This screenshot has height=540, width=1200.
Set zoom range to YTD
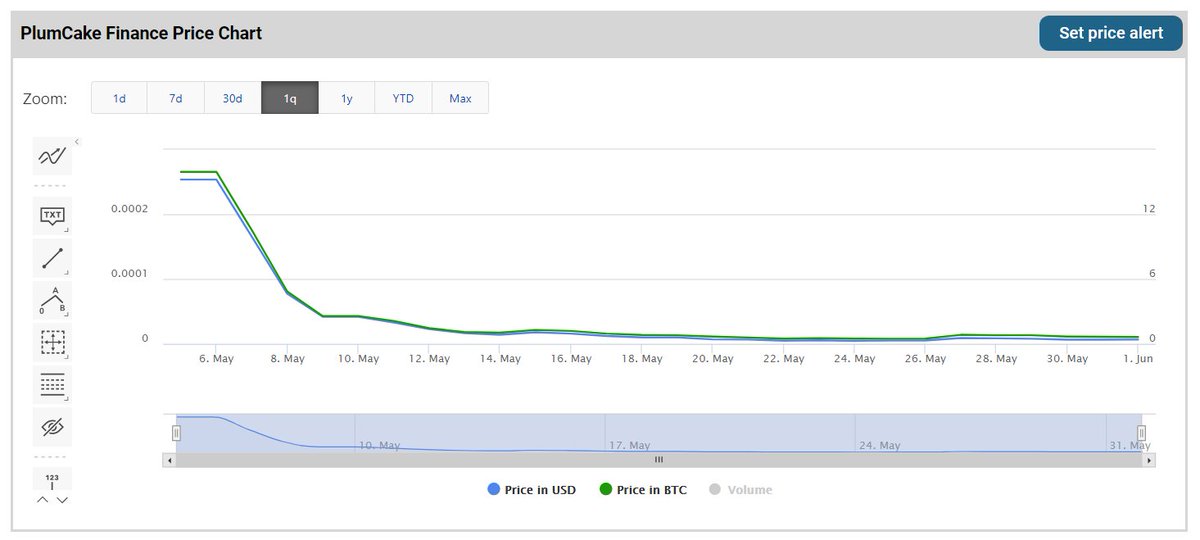(x=403, y=98)
